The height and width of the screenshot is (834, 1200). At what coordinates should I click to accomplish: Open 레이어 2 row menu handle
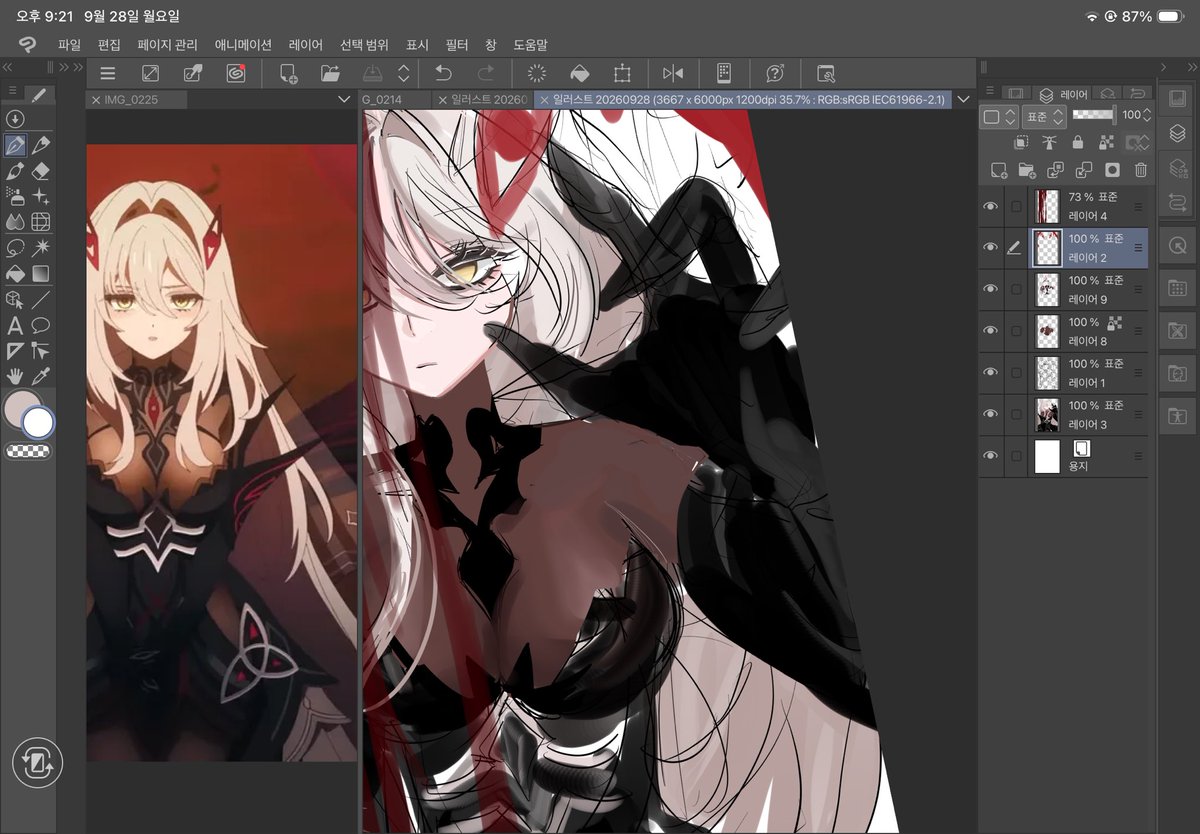[x=1138, y=247]
